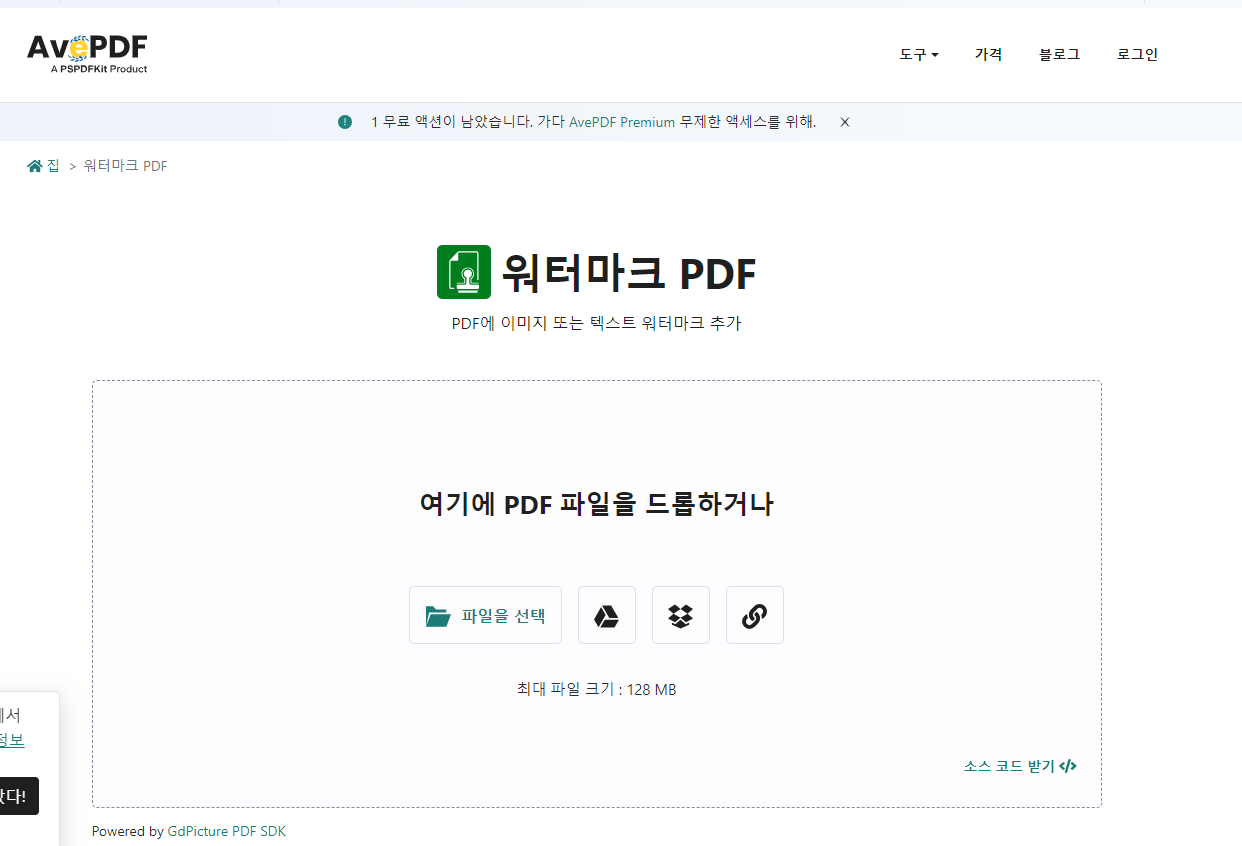Image resolution: width=1242 pixels, height=846 pixels.
Task: Click the 소스 코드 받기 link
Action: click(1020, 767)
